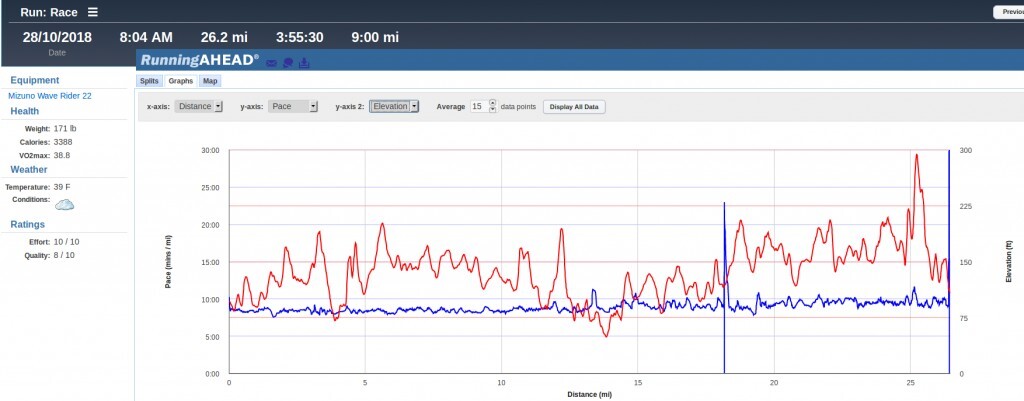Open the y-axis Pace dropdown
Viewport: 1024px width, 401px height.
[x=292, y=106]
